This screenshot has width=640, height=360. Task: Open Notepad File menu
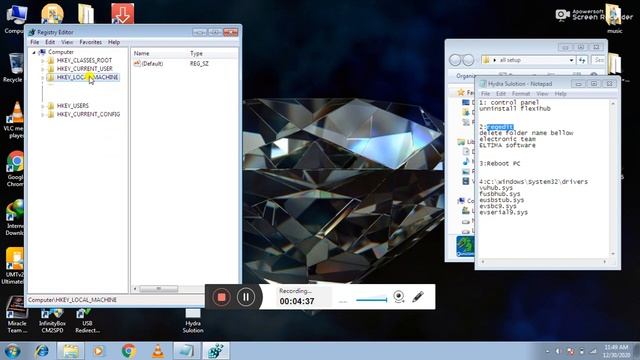[485, 94]
